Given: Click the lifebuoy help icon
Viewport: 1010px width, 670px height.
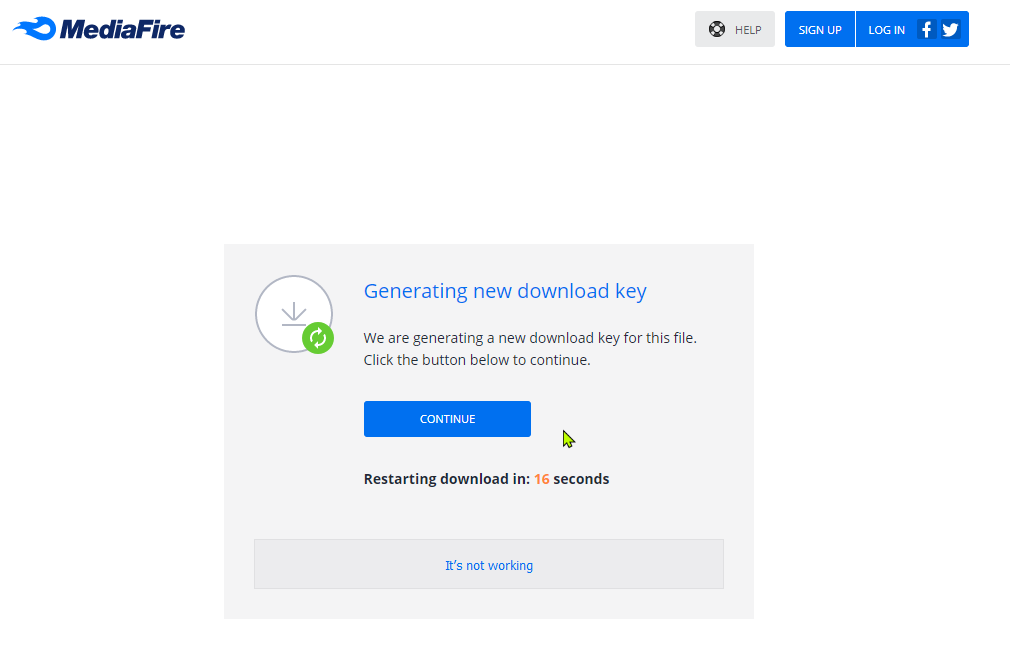Looking at the screenshot, I should point(717,29).
